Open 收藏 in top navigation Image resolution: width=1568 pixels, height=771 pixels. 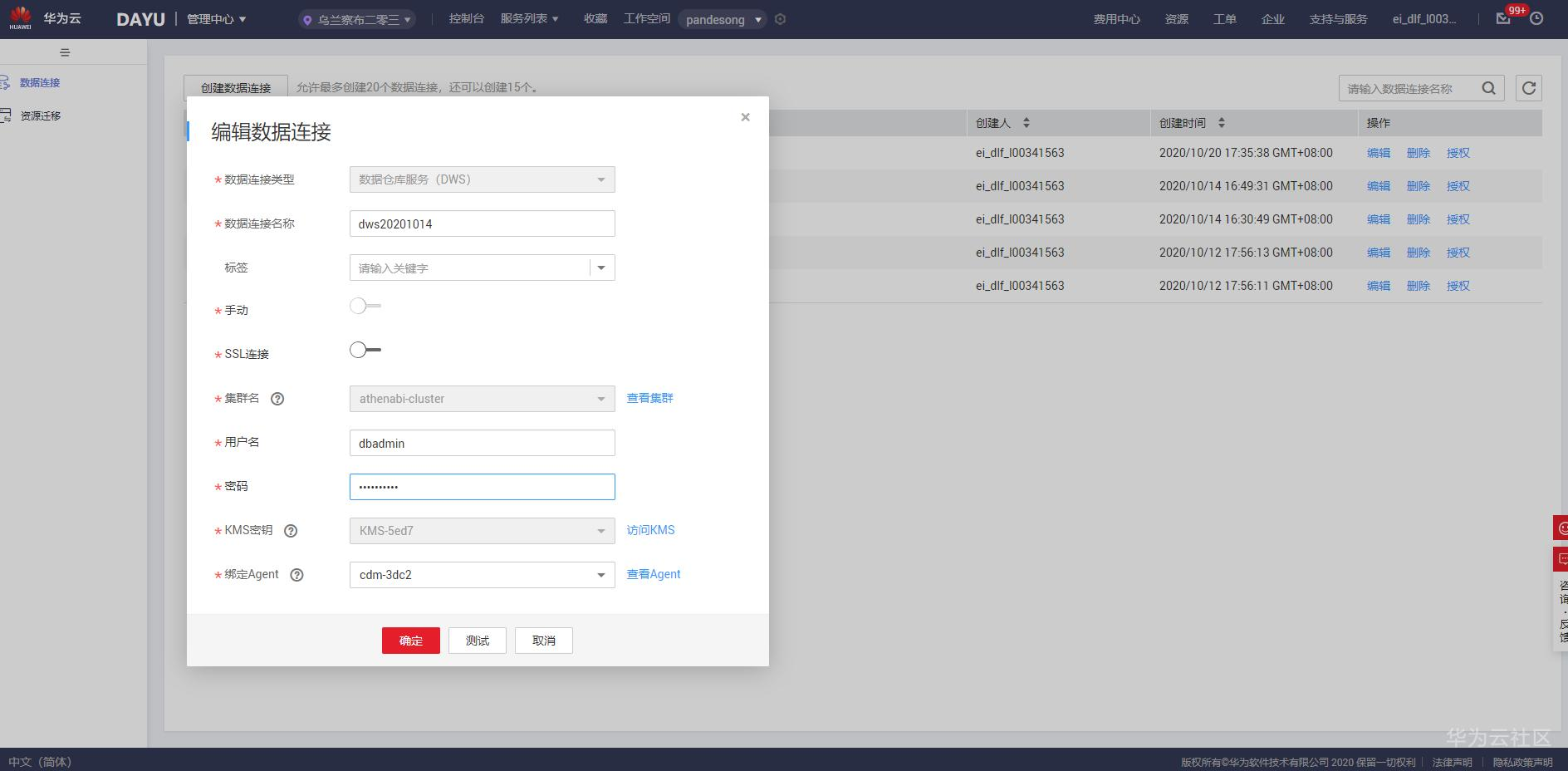(595, 18)
